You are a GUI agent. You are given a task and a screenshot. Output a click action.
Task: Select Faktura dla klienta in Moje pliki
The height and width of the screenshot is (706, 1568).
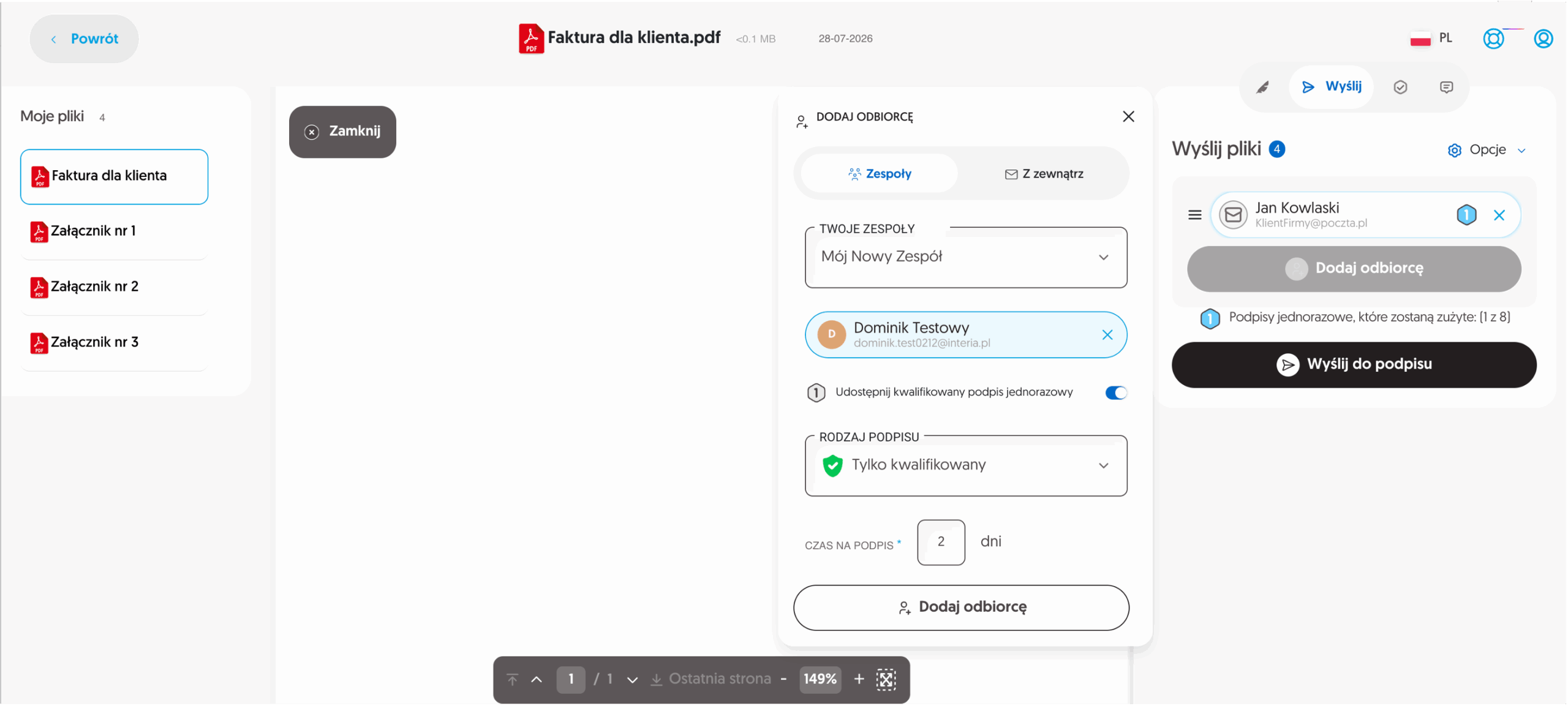(114, 176)
